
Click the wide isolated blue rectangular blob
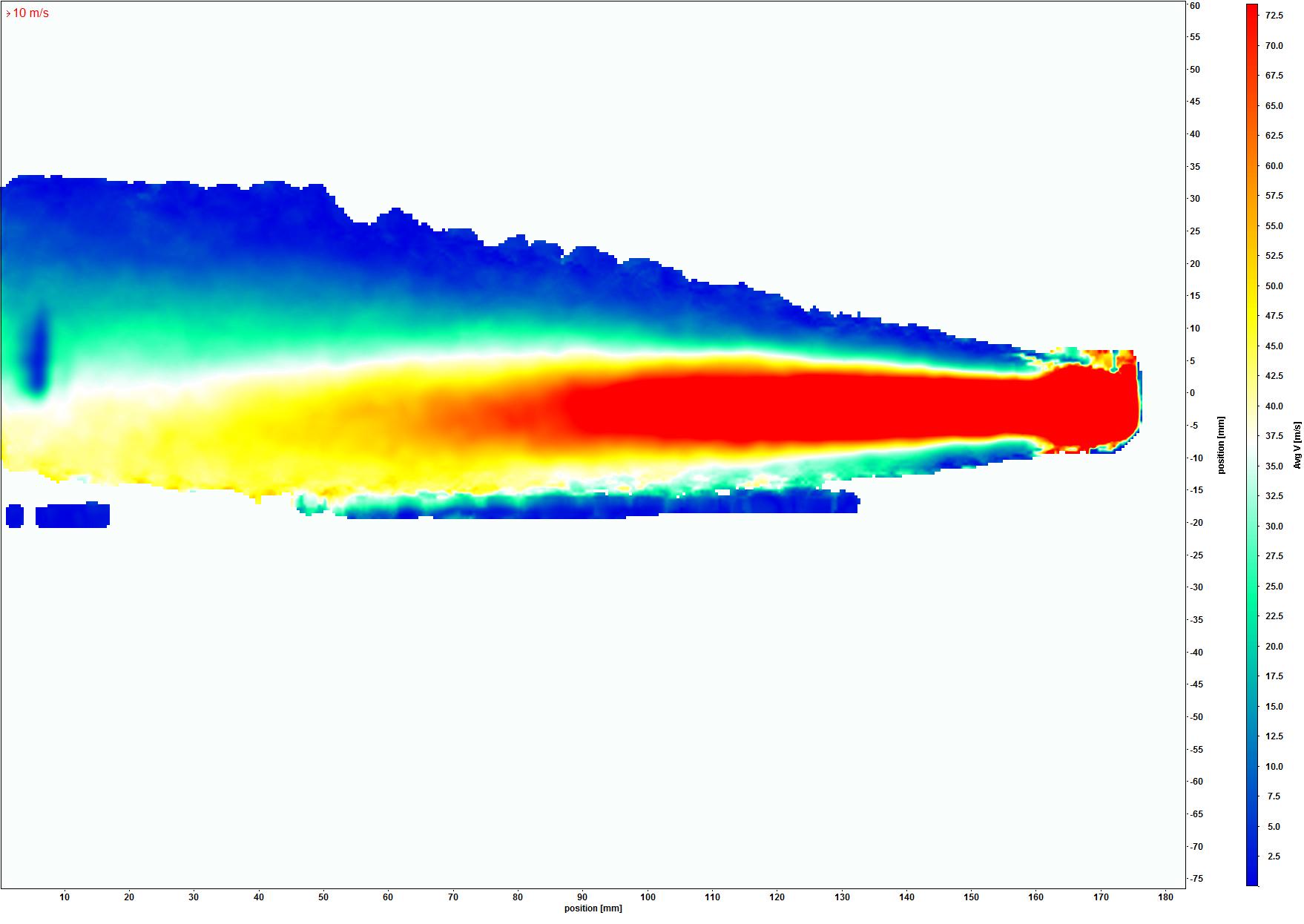point(73,515)
